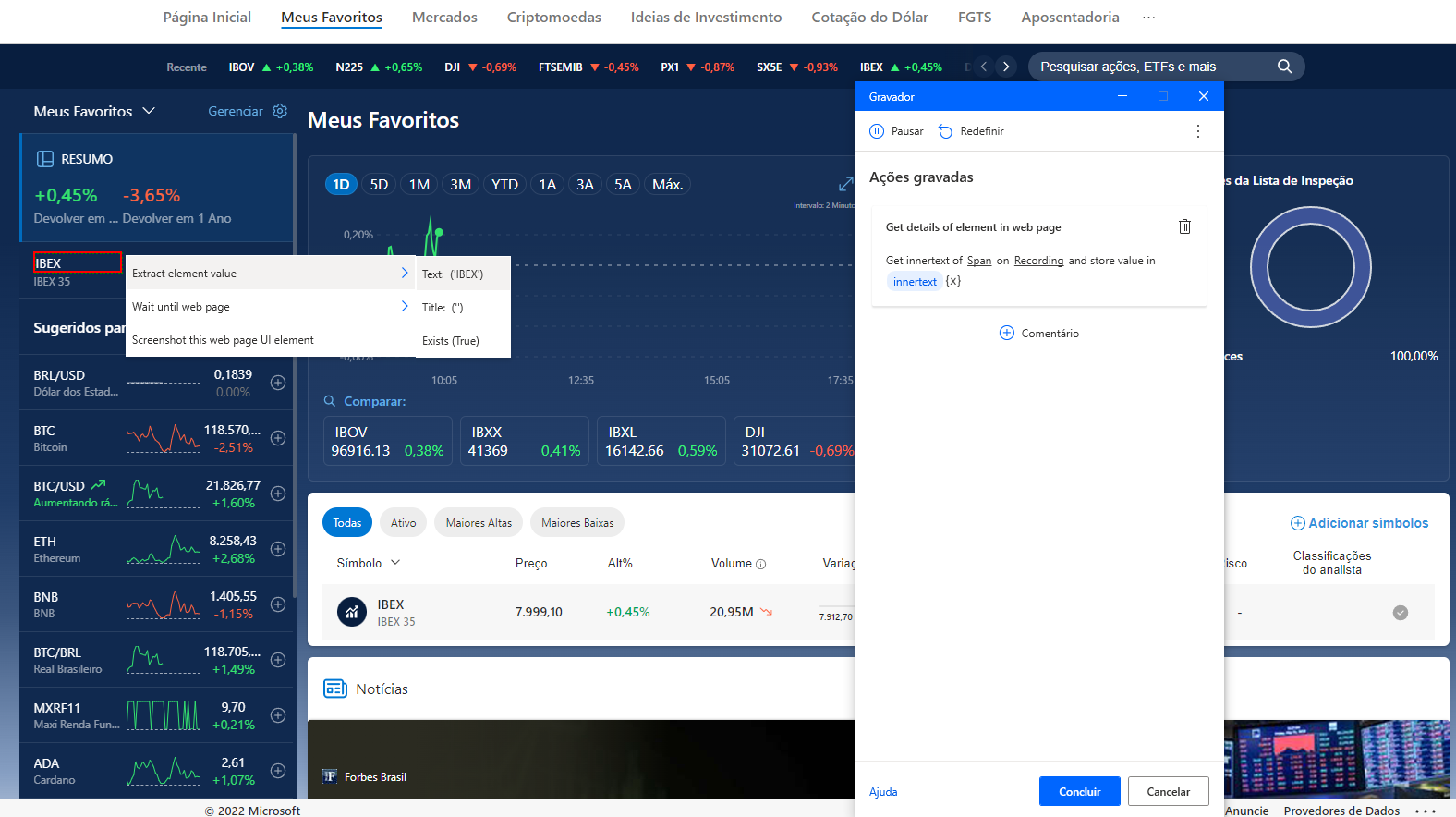Add ETH Ethereum to favorites
Screen dimensions: 1456x817
point(278,549)
